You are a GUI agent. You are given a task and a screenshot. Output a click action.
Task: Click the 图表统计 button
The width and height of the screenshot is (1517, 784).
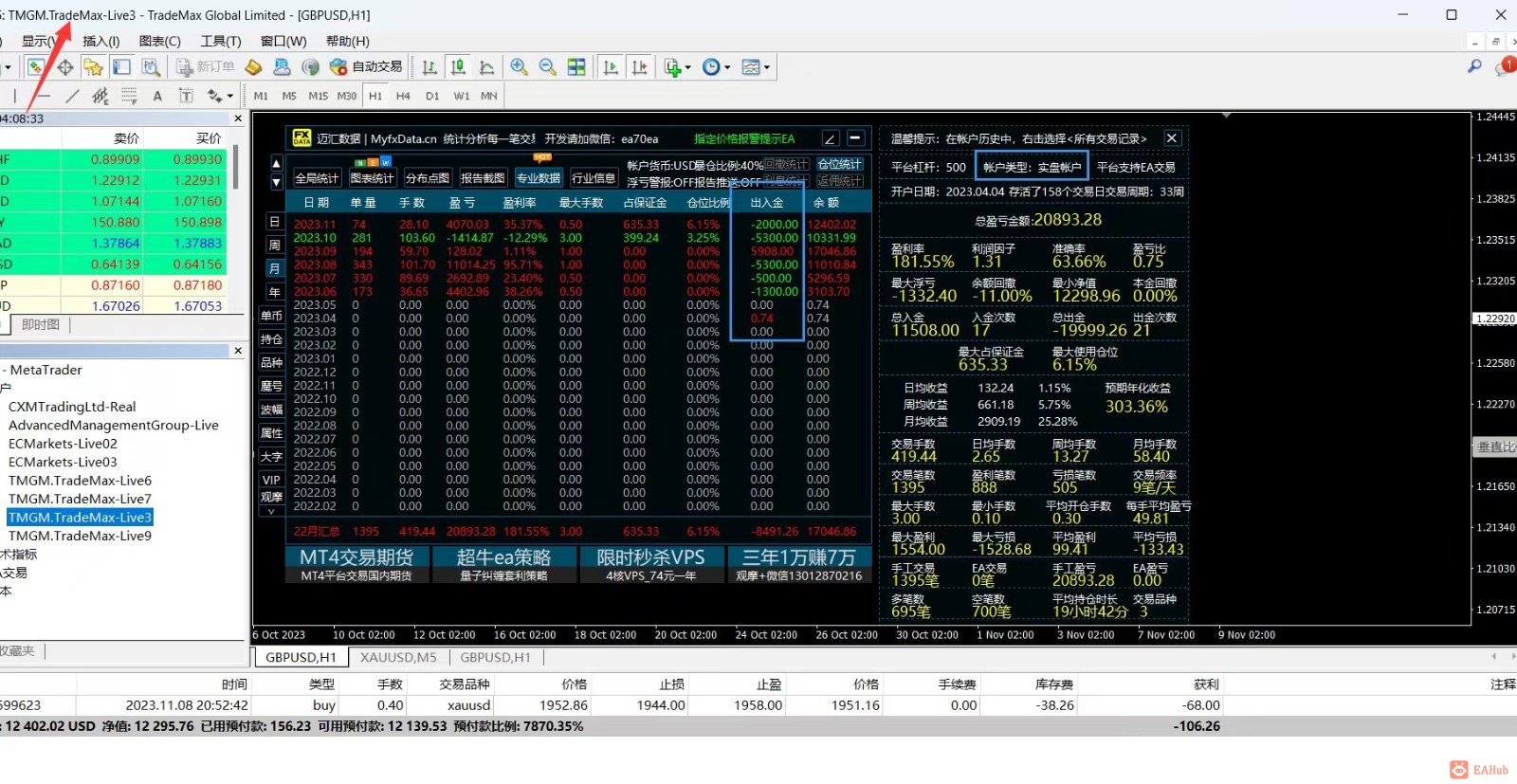[372, 178]
